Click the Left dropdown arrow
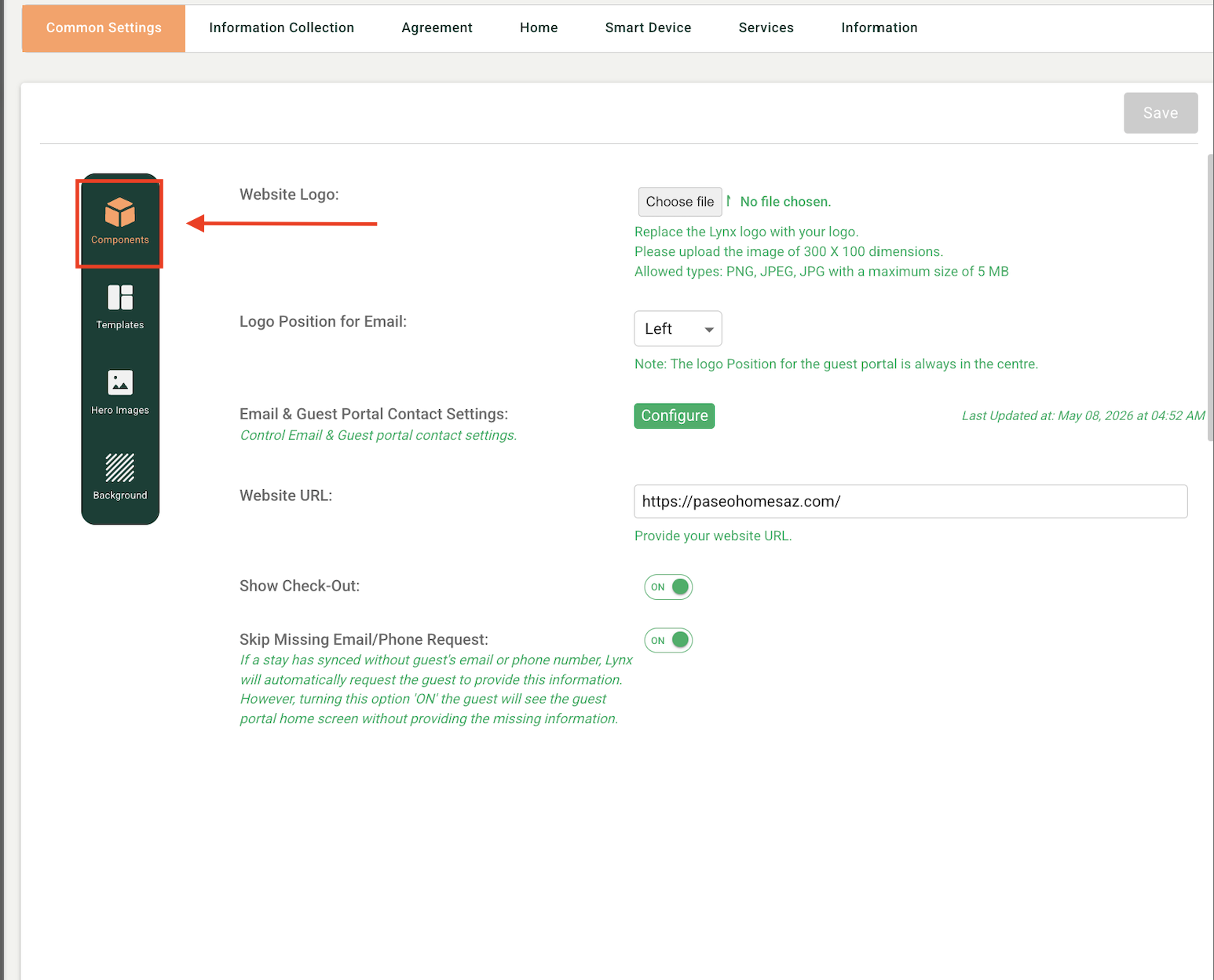Image resolution: width=1214 pixels, height=980 pixels. point(709,330)
